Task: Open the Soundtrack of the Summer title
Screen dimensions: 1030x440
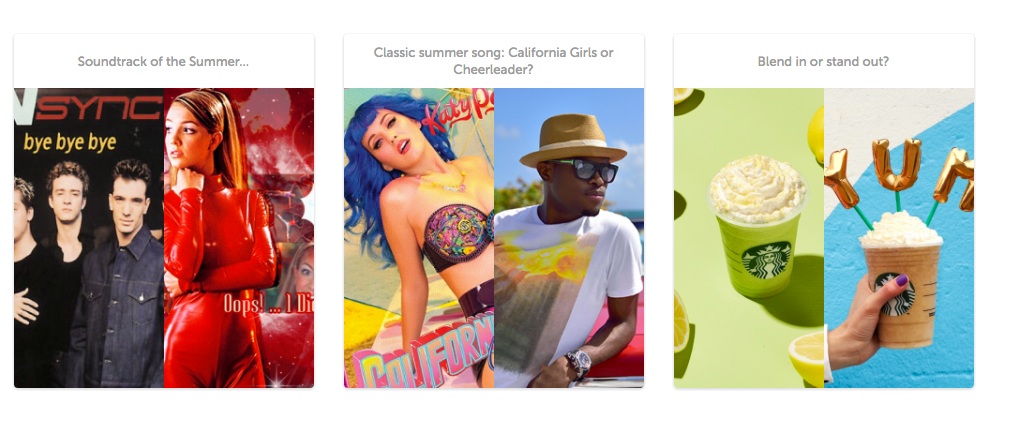Action: point(164,62)
